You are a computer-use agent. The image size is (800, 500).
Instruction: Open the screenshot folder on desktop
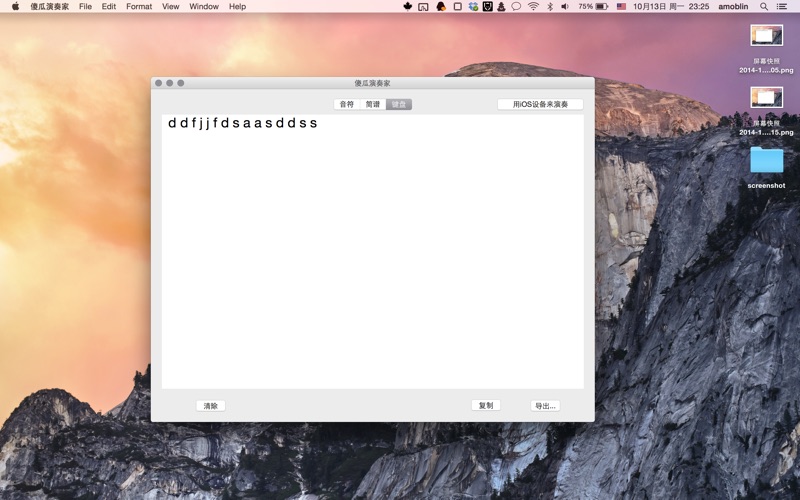[x=766, y=162]
